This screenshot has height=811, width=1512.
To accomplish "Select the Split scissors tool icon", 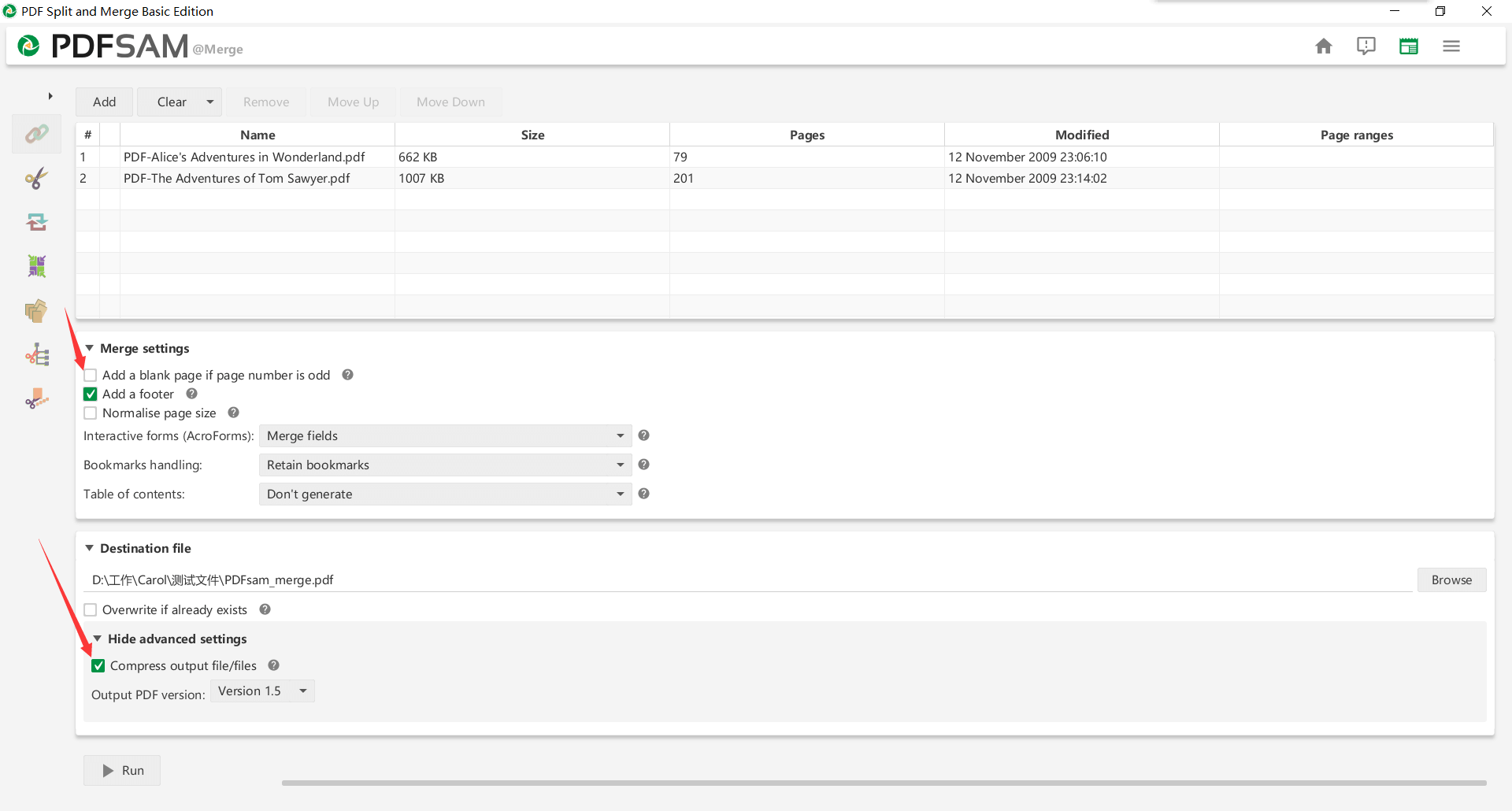I will pos(36,179).
